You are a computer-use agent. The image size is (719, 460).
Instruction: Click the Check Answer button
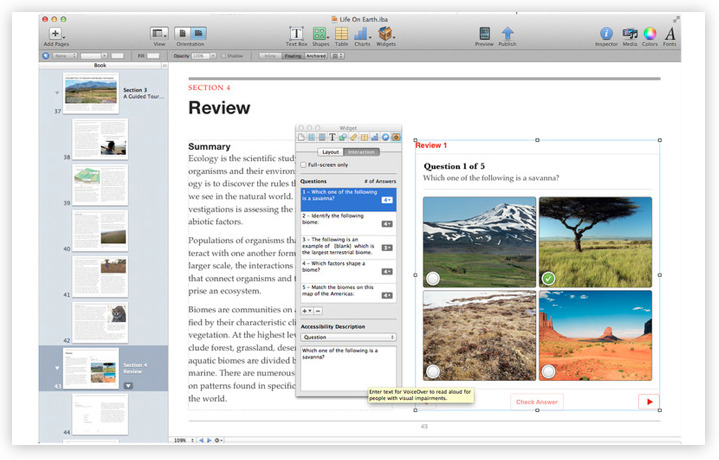pyautogui.click(x=537, y=402)
